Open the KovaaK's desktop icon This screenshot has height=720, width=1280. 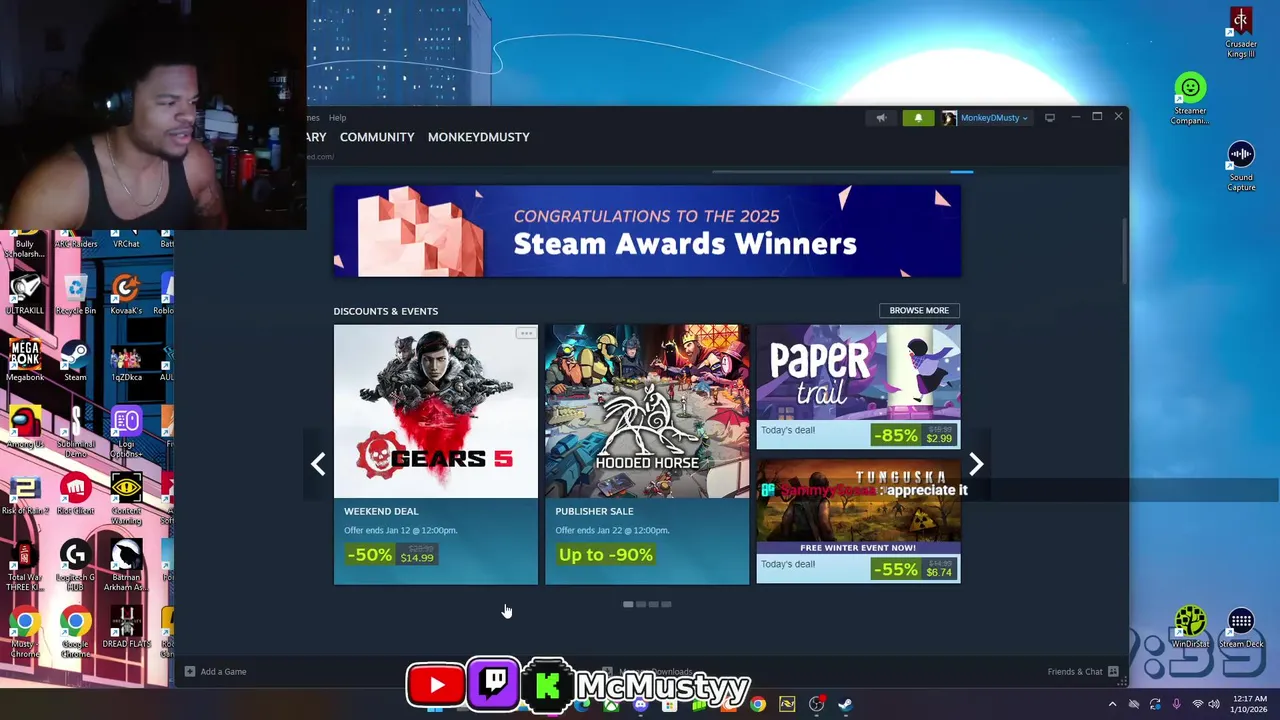(126, 295)
